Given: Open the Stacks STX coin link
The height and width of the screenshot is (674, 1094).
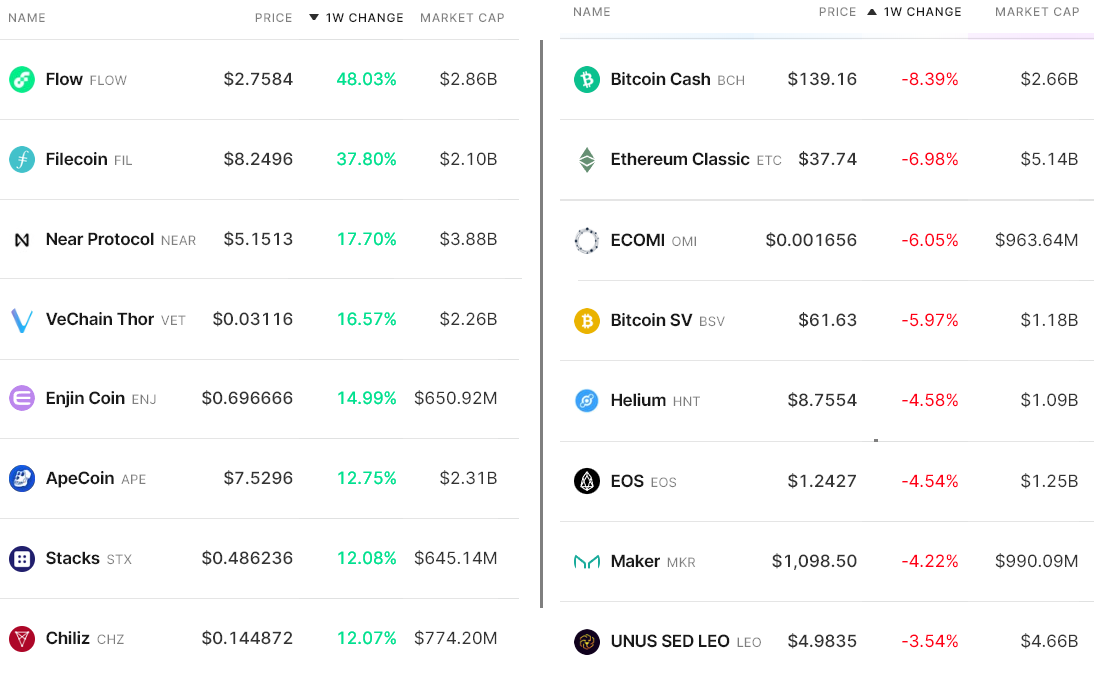Looking at the screenshot, I should click(89, 559).
